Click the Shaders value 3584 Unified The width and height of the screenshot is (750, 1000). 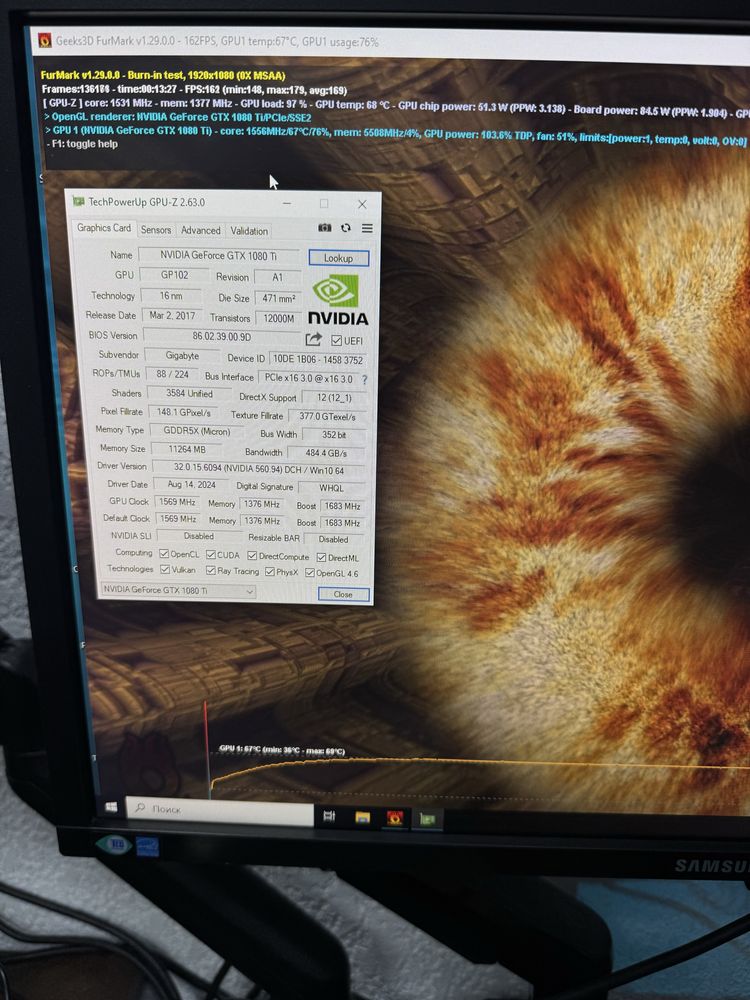coord(189,393)
